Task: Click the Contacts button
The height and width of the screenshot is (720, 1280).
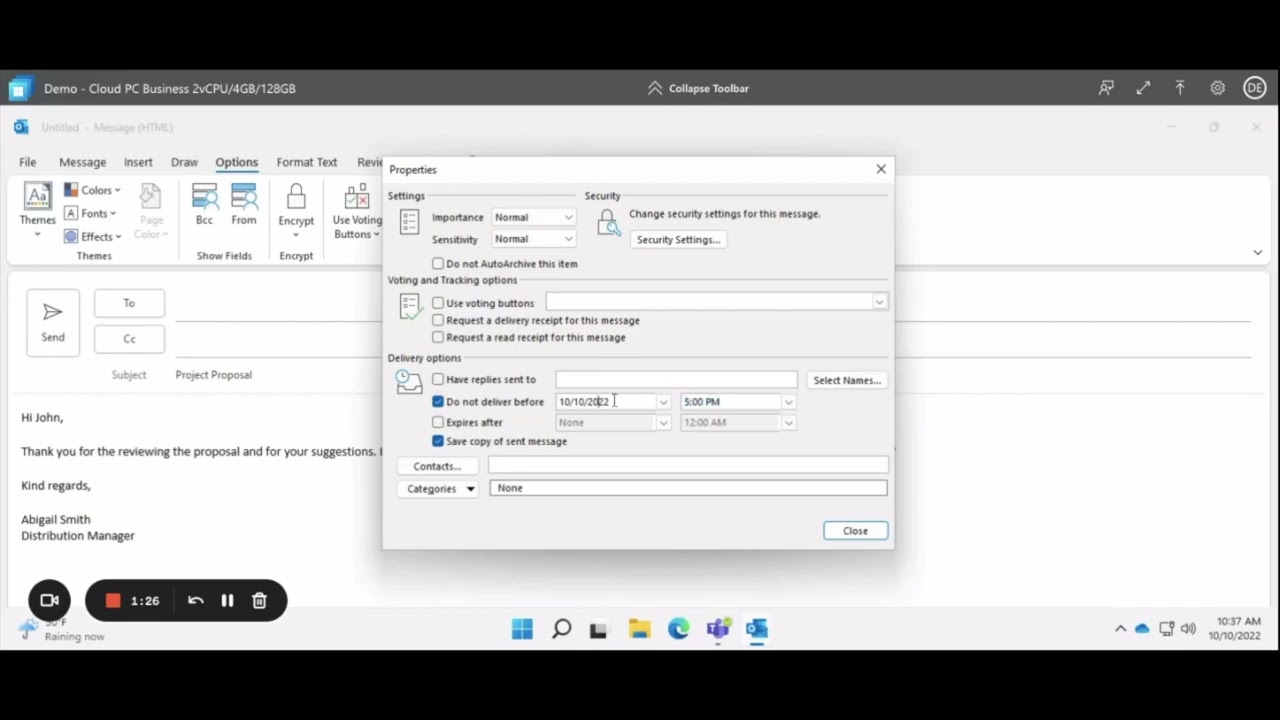Action: coord(437,466)
